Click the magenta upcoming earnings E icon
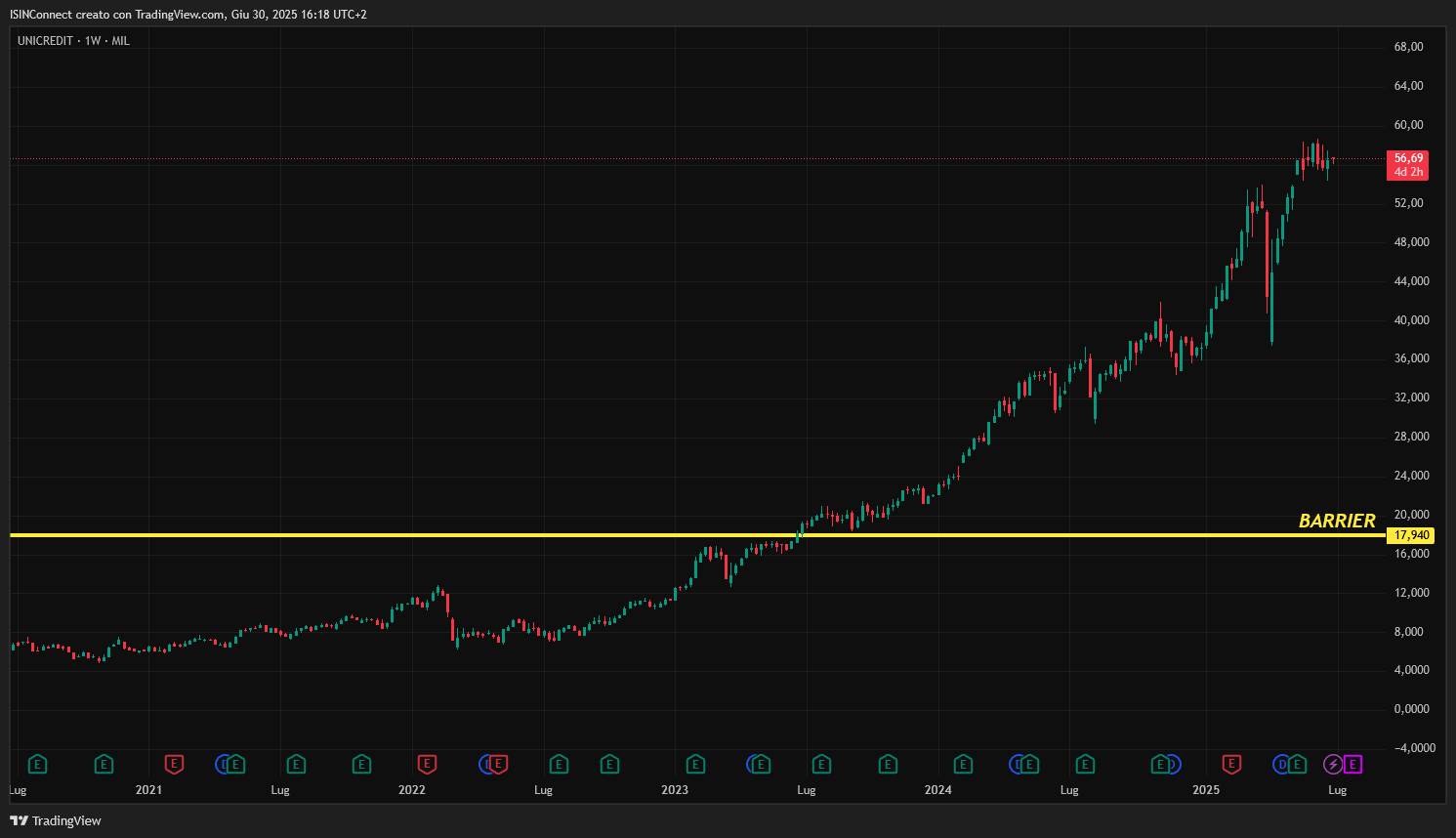Image resolution: width=1456 pixels, height=838 pixels. point(1353,764)
